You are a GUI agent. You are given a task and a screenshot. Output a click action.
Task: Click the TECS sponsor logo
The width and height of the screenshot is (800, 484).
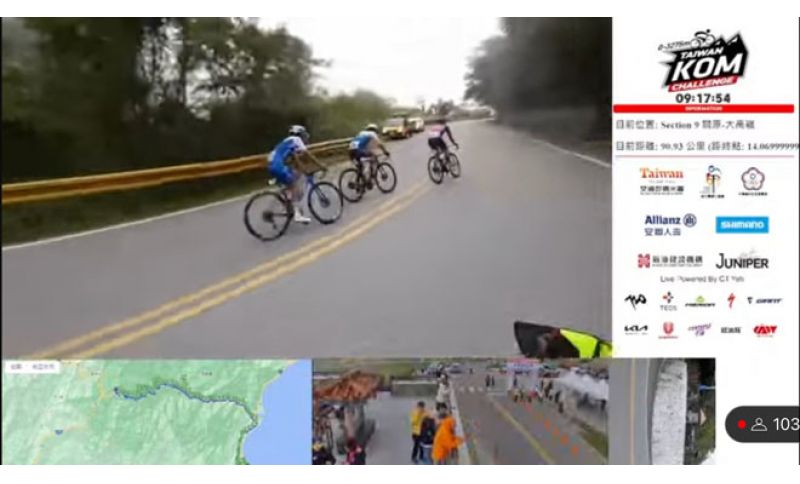(x=668, y=301)
